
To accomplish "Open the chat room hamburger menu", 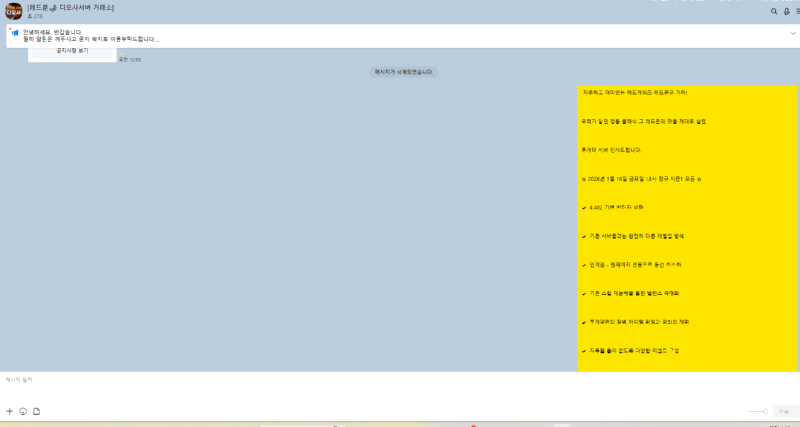I will (x=797, y=11).
